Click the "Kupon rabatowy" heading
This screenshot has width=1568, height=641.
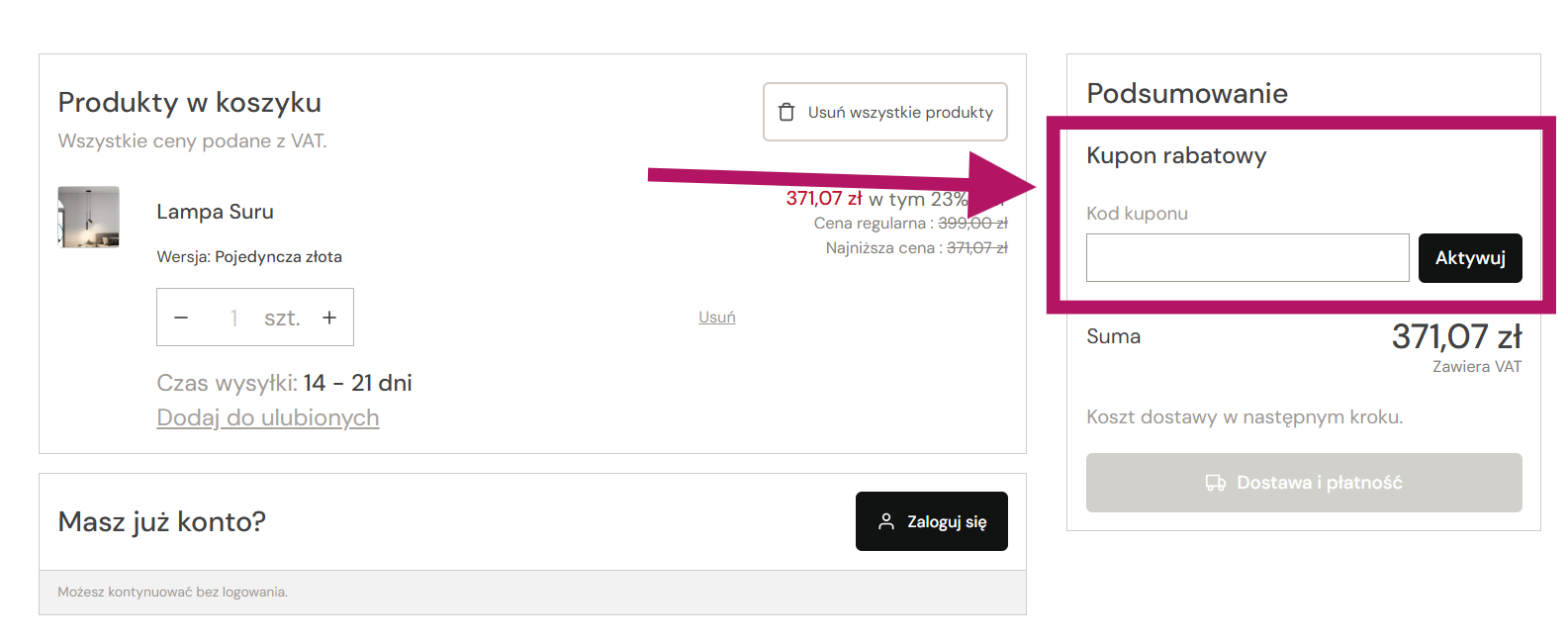[x=1175, y=155]
